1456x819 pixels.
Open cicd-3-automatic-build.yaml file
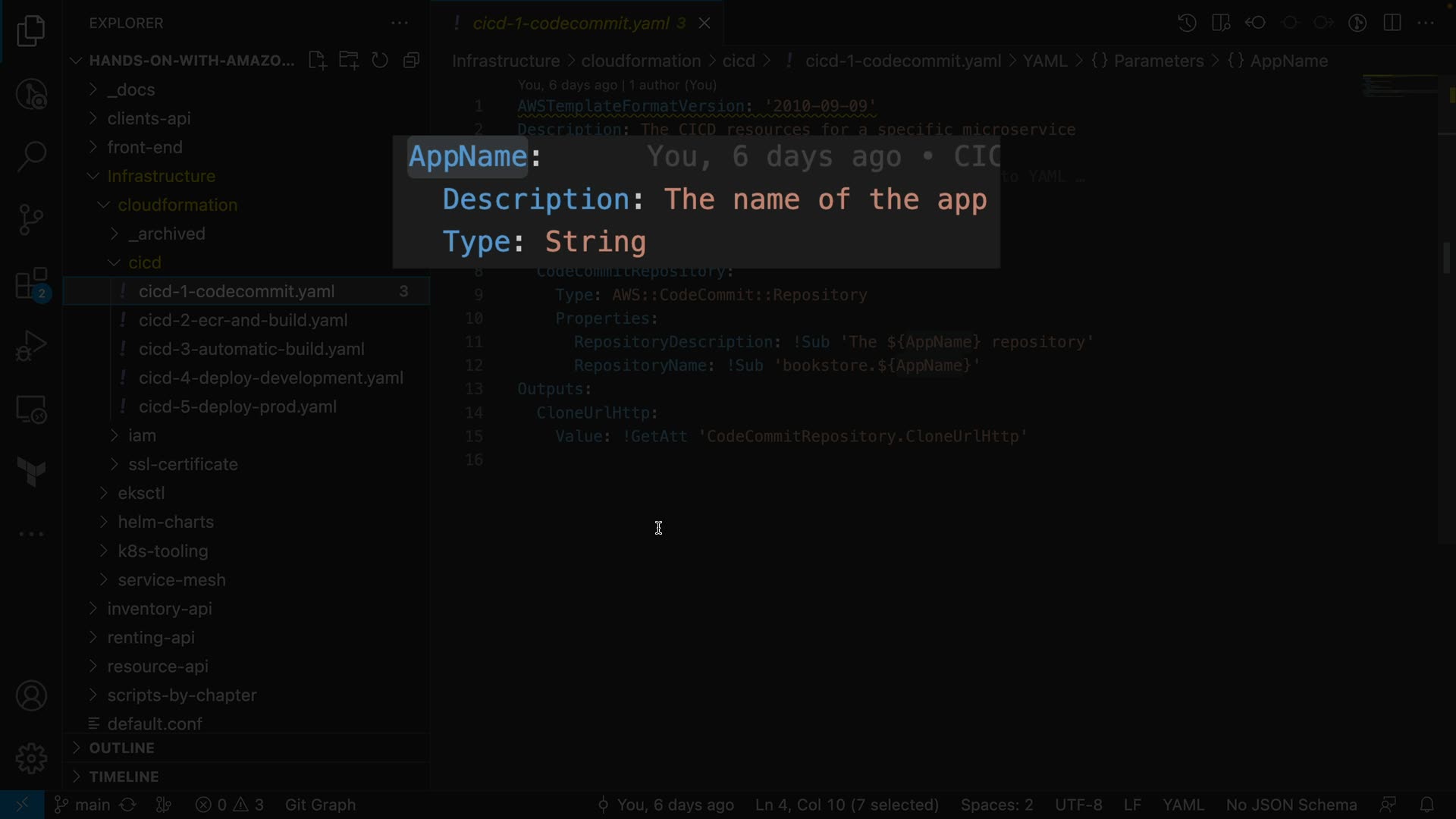(x=251, y=349)
